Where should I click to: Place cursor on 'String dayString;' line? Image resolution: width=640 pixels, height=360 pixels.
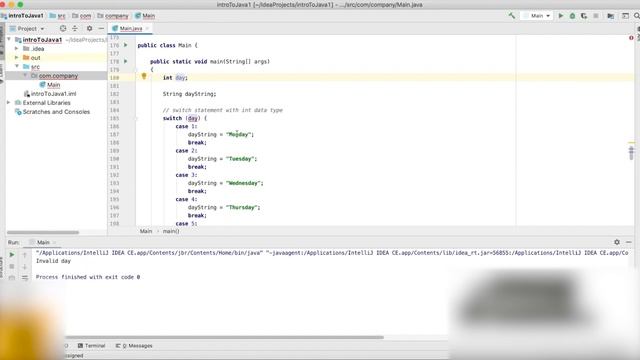pyautogui.click(x=189, y=94)
